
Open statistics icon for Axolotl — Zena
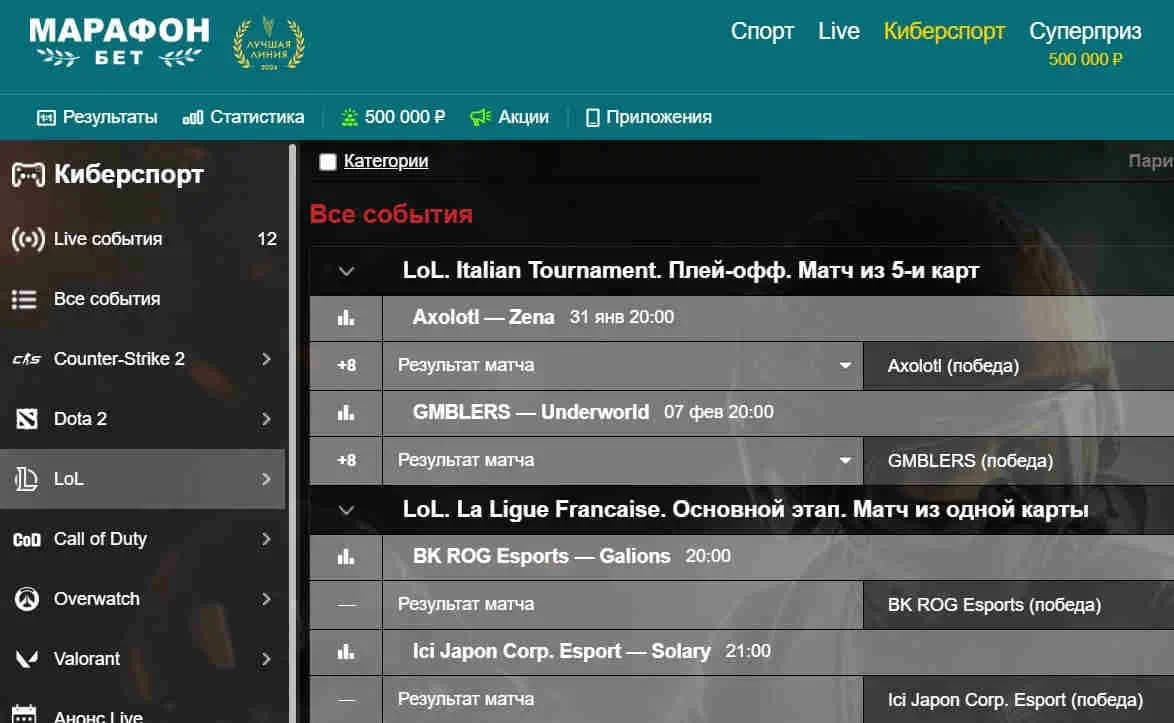click(x=346, y=318)
